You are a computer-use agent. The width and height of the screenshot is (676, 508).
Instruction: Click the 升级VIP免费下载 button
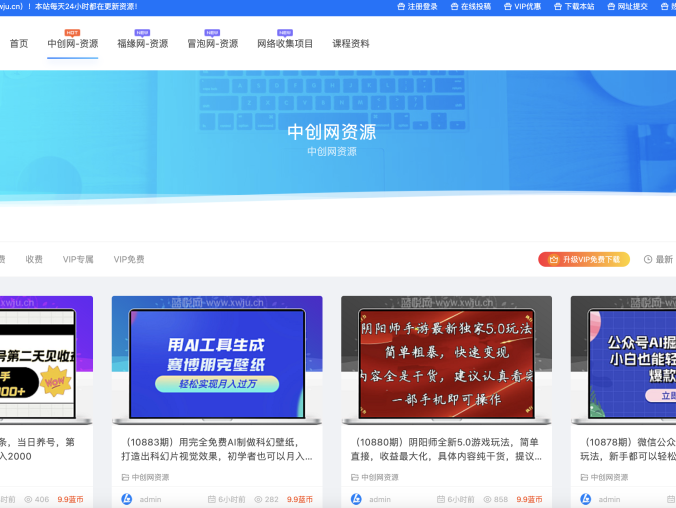(x=584, y=259)
